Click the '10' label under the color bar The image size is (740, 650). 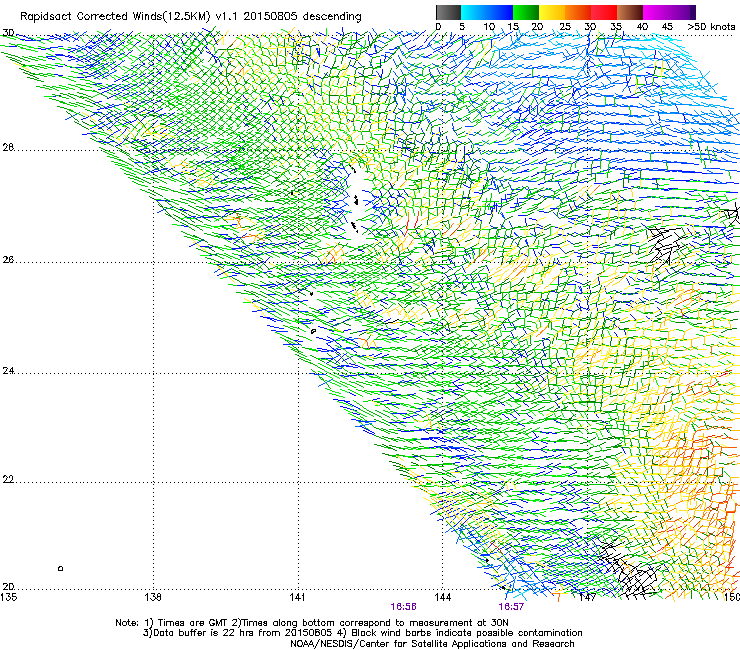click(x=489, y=27)
